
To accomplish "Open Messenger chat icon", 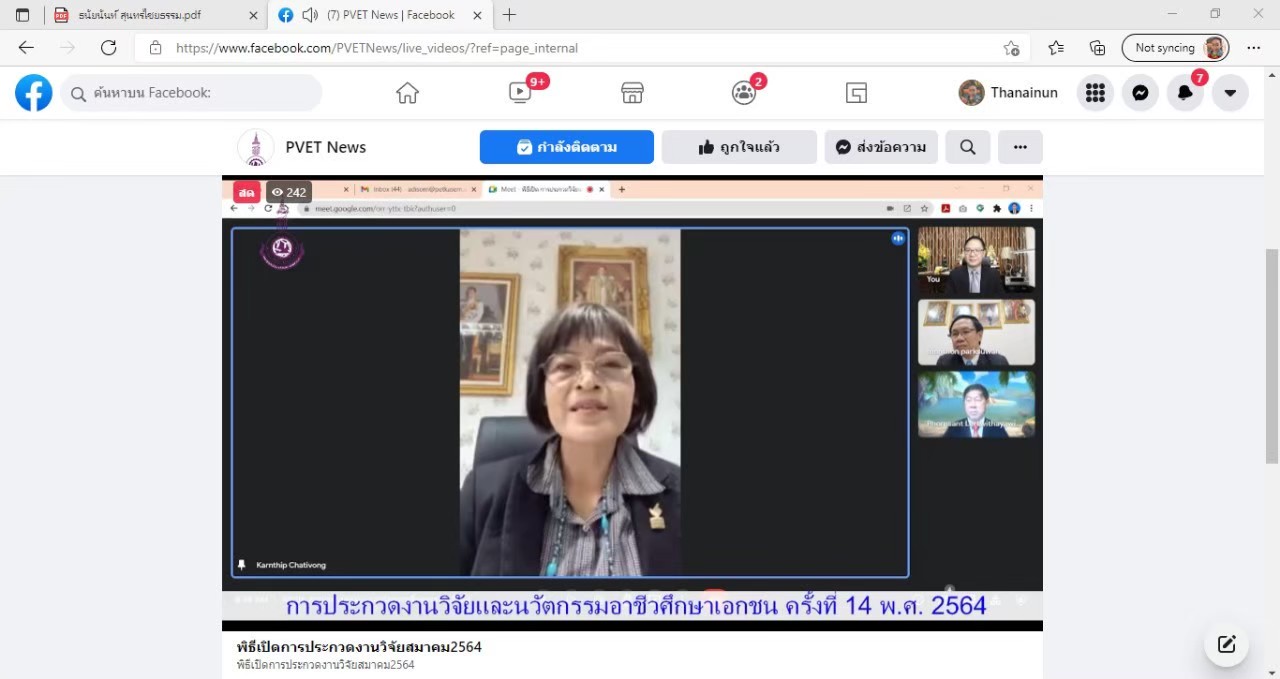I will [1140, 93].
